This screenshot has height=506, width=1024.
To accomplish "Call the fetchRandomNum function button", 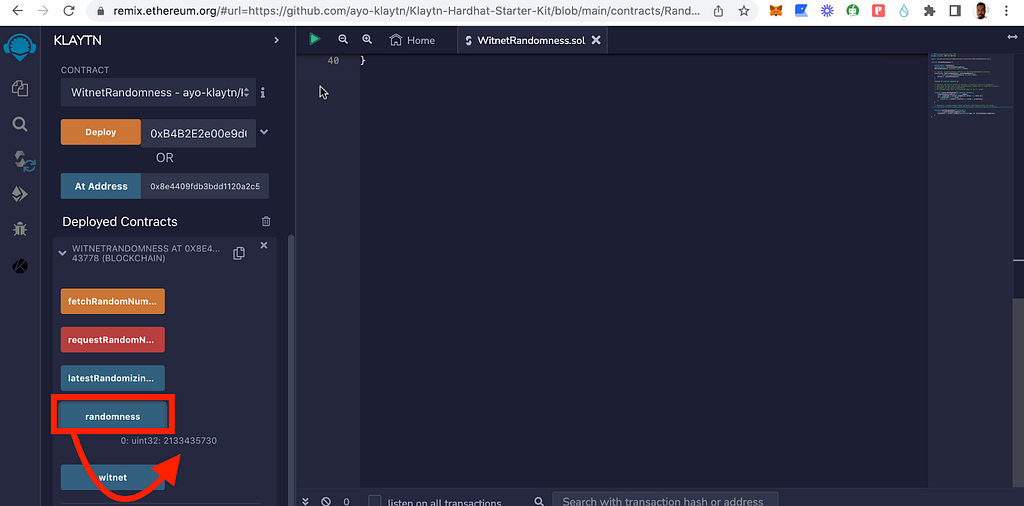I will [x=112, y=302].
